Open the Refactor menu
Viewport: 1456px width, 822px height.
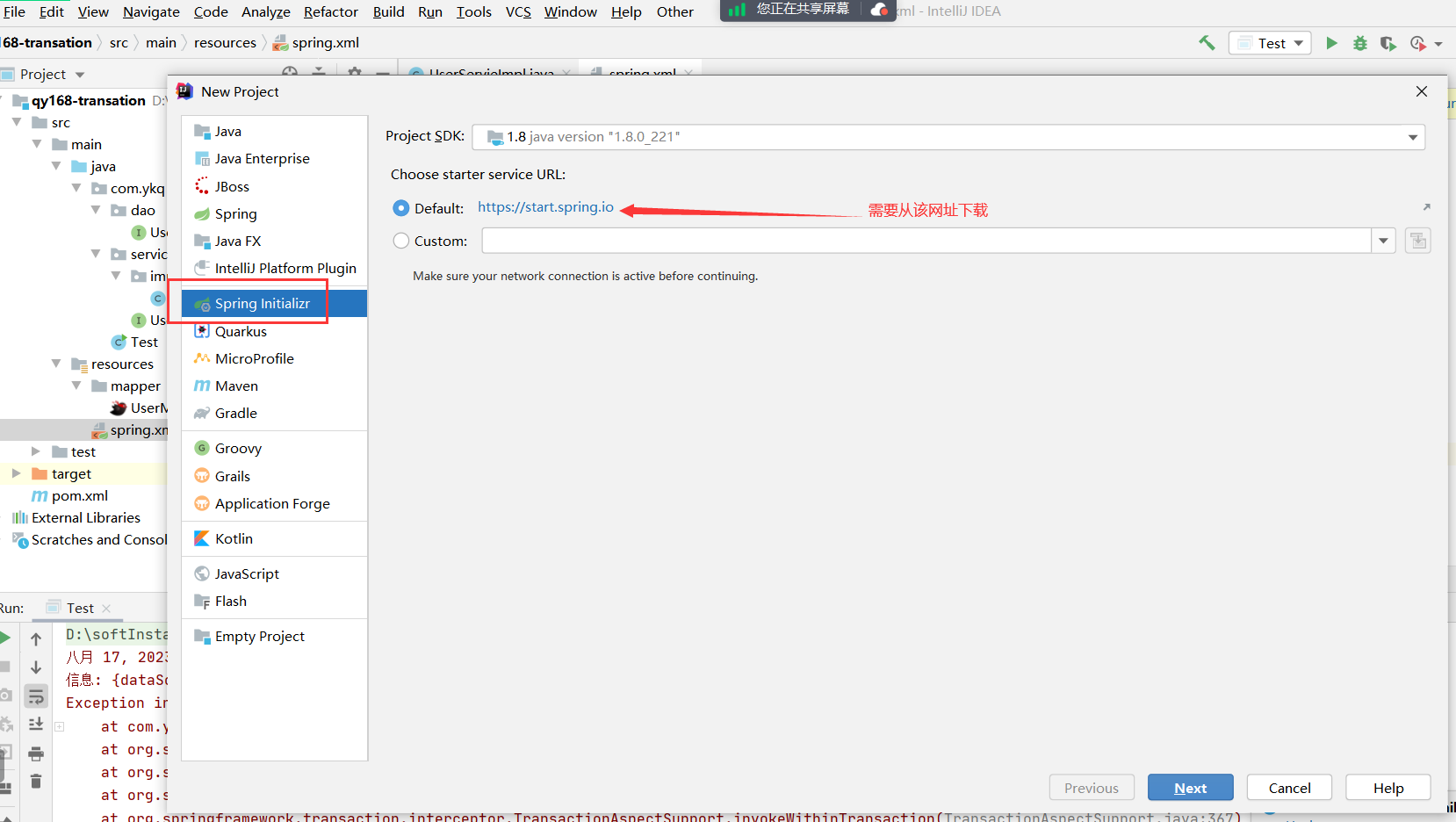pos(331,11)
